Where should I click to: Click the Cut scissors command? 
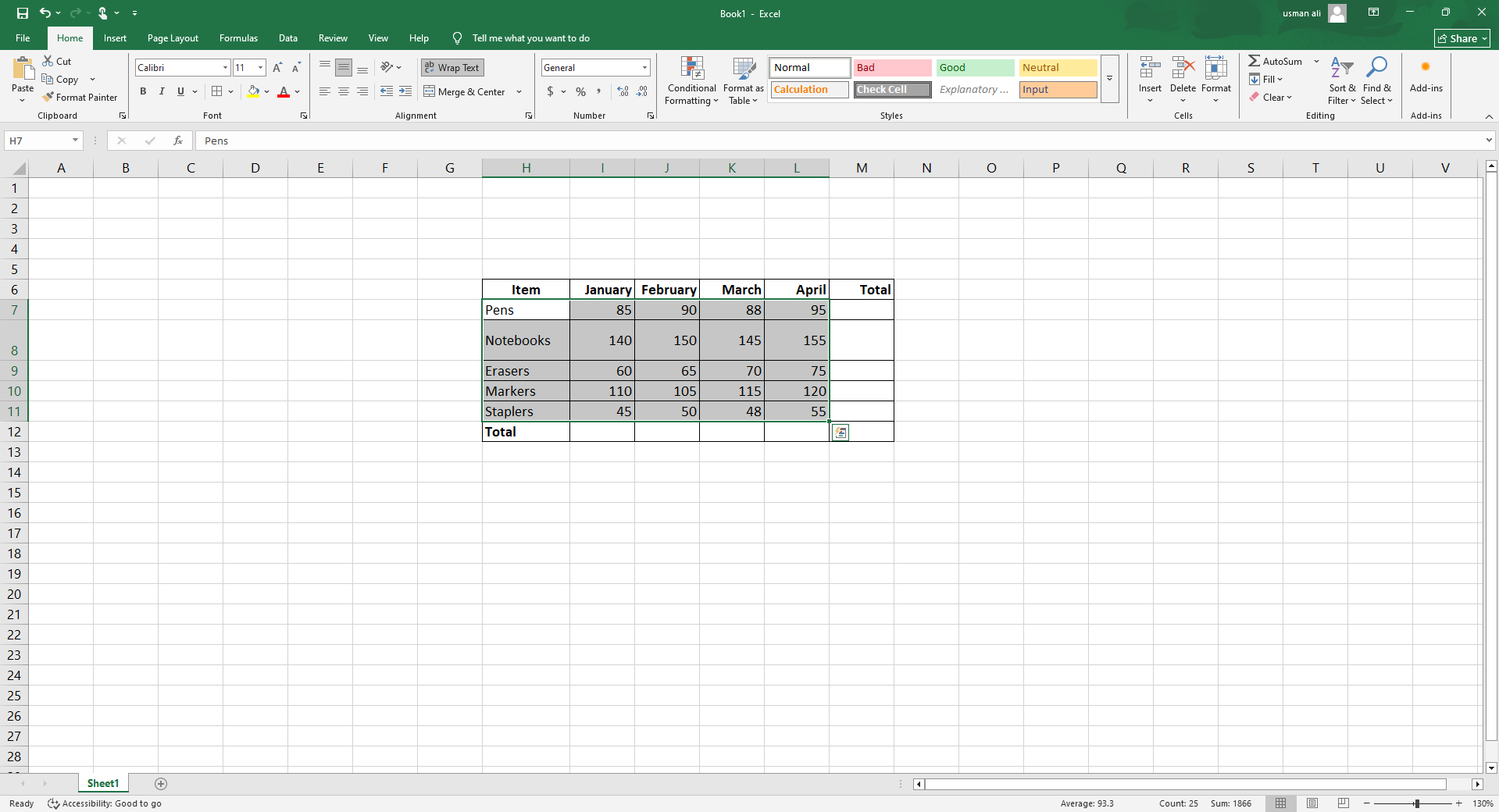(57, 61)
